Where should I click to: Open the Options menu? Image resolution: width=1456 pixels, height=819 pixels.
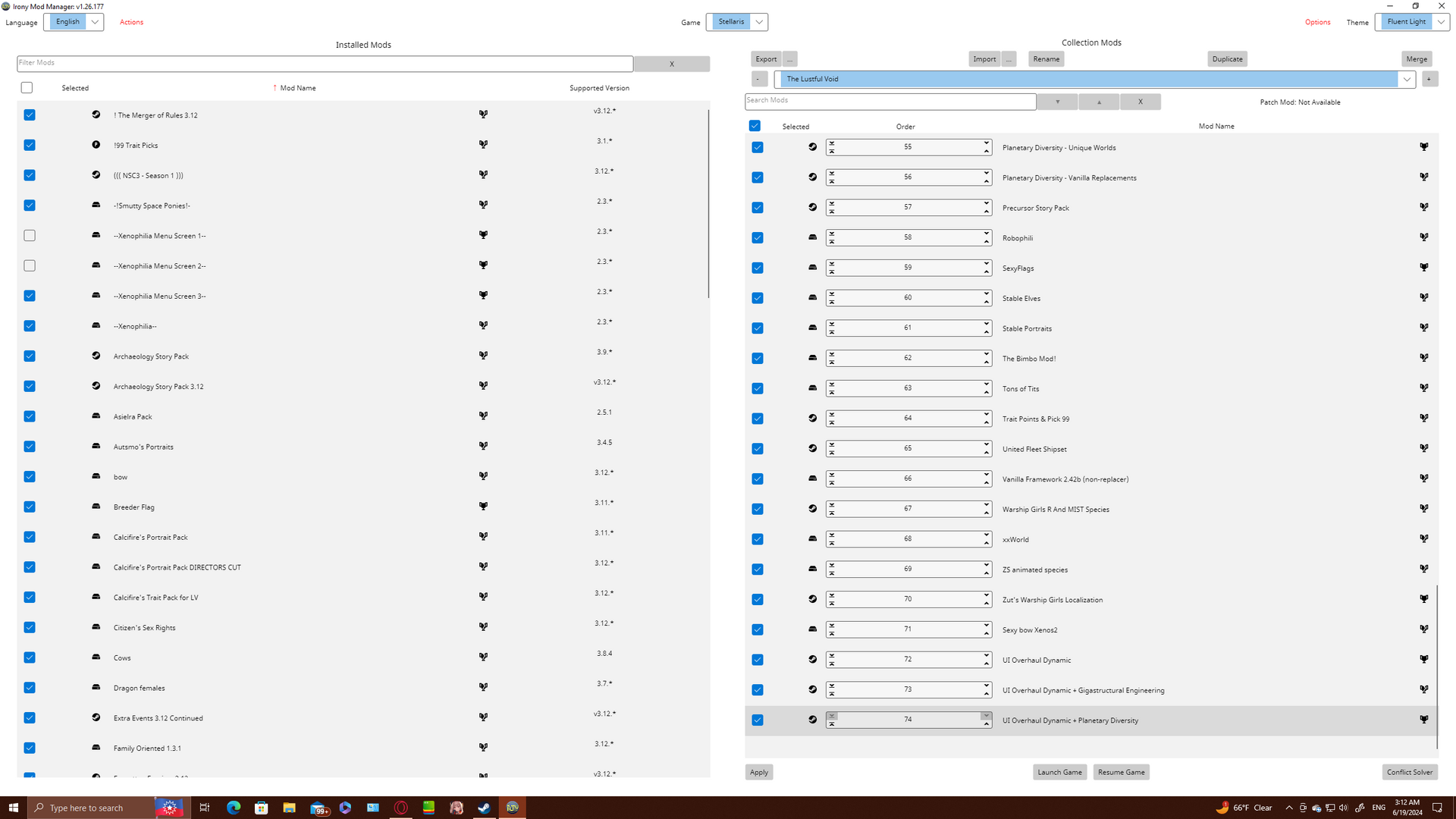click(x=1318, y=22)
